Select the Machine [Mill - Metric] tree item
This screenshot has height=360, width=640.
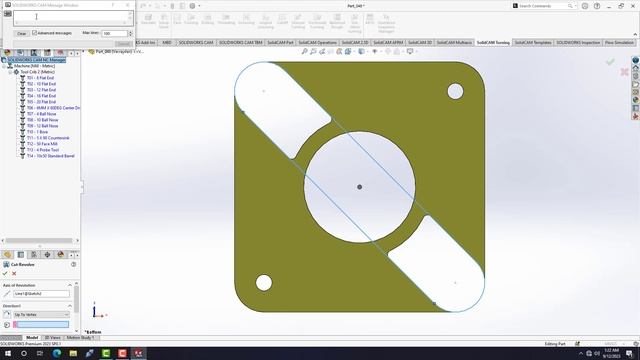[34, 66]
